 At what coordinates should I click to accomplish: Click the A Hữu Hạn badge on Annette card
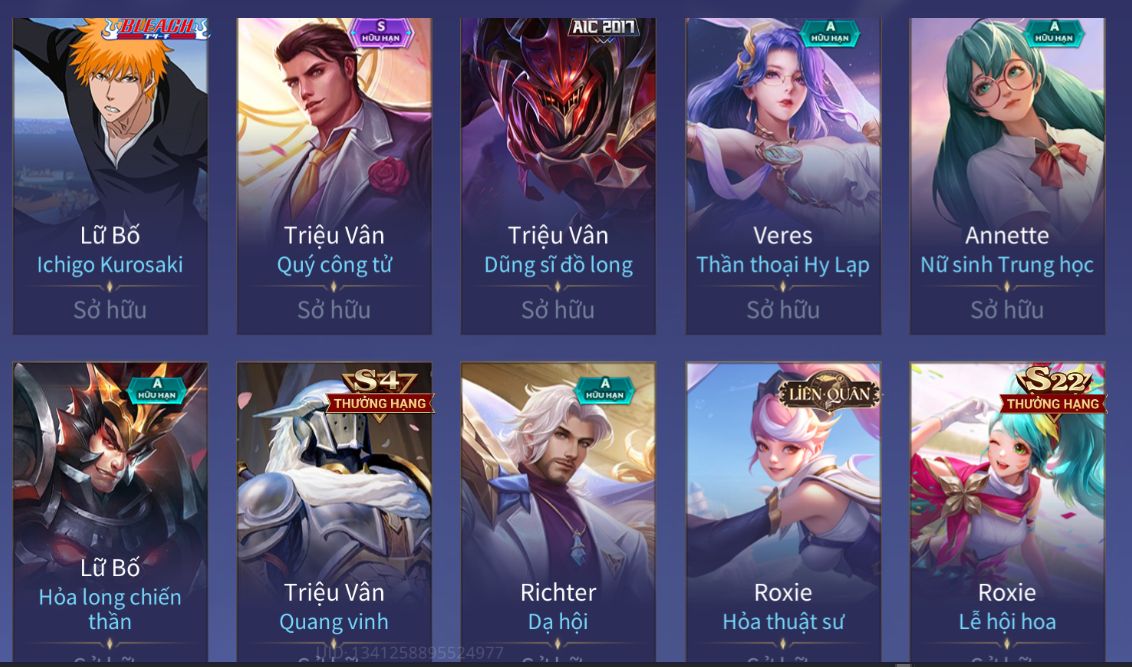tap(1054, 32)
